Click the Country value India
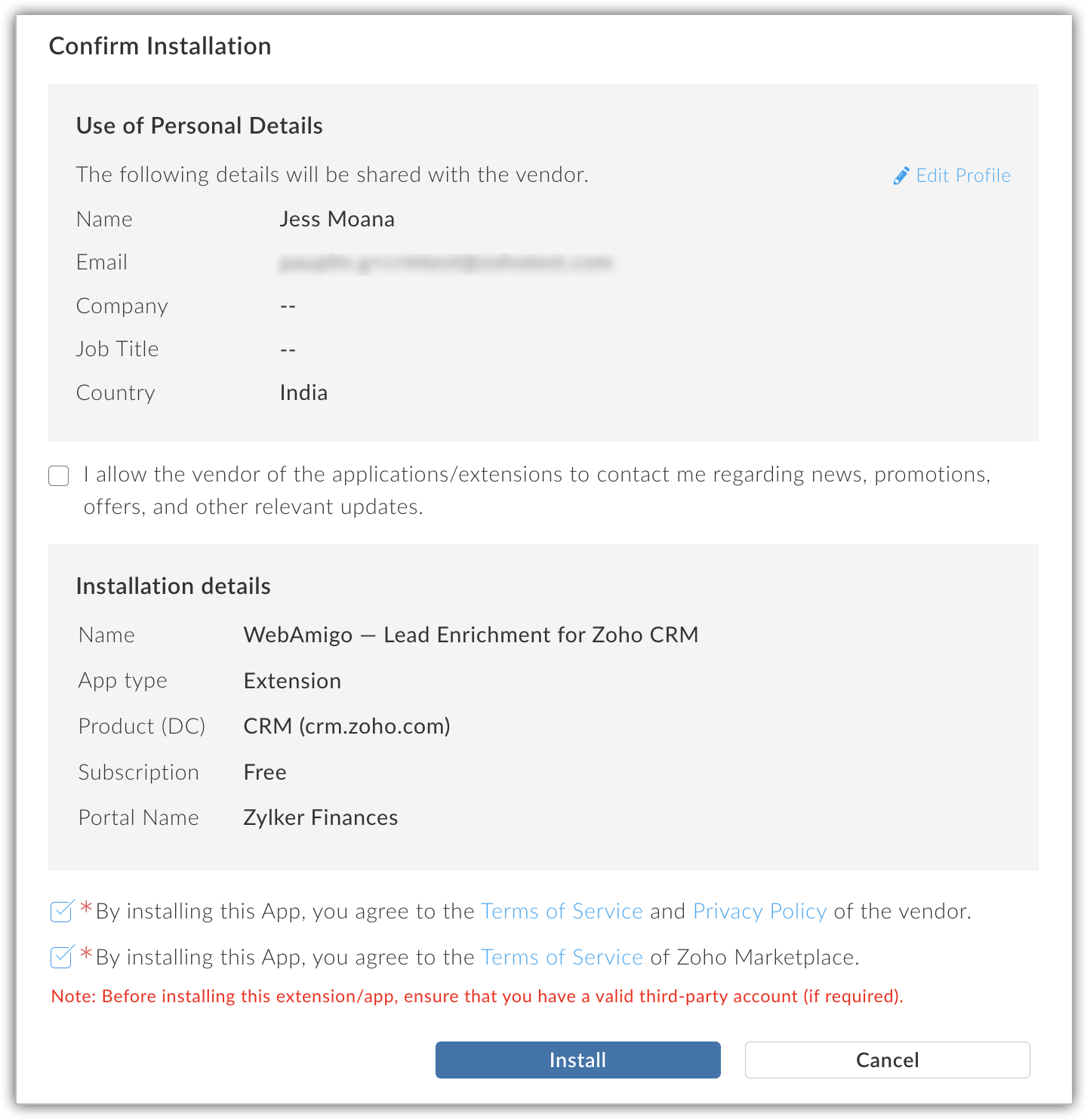The width and height of the screenshot is (1087, 1120). point(303,392)
